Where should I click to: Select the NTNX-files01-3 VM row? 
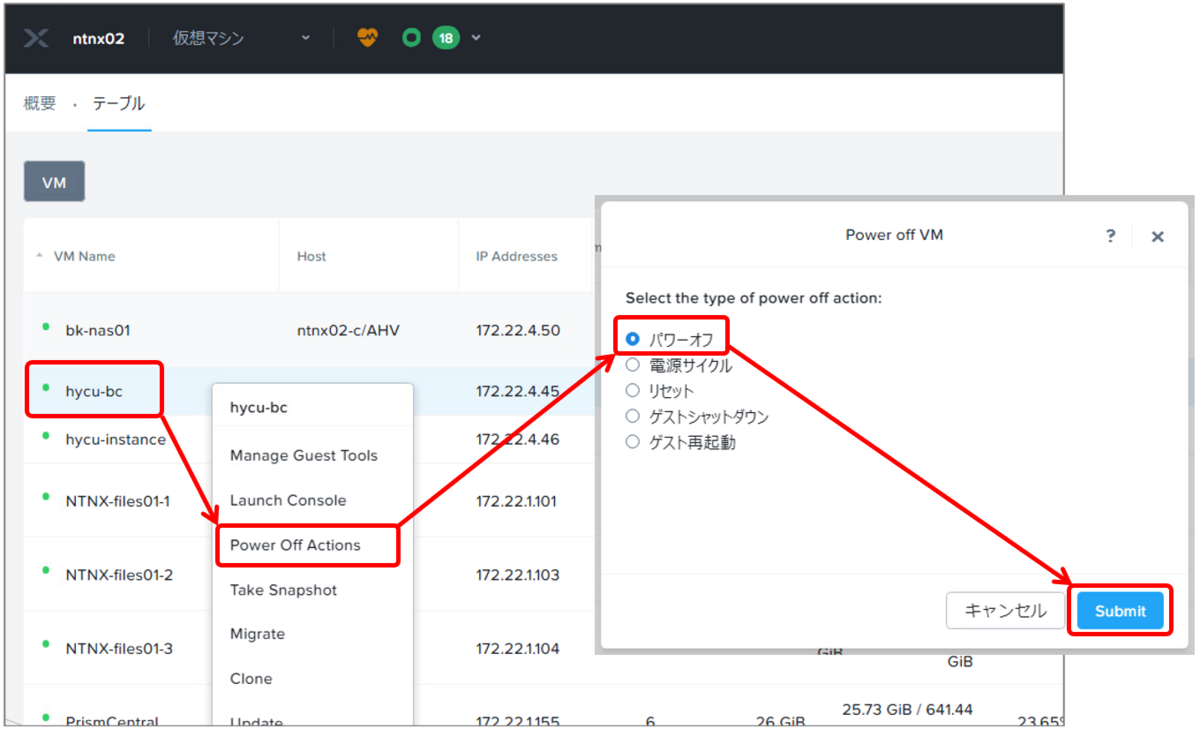click(119, 648)
